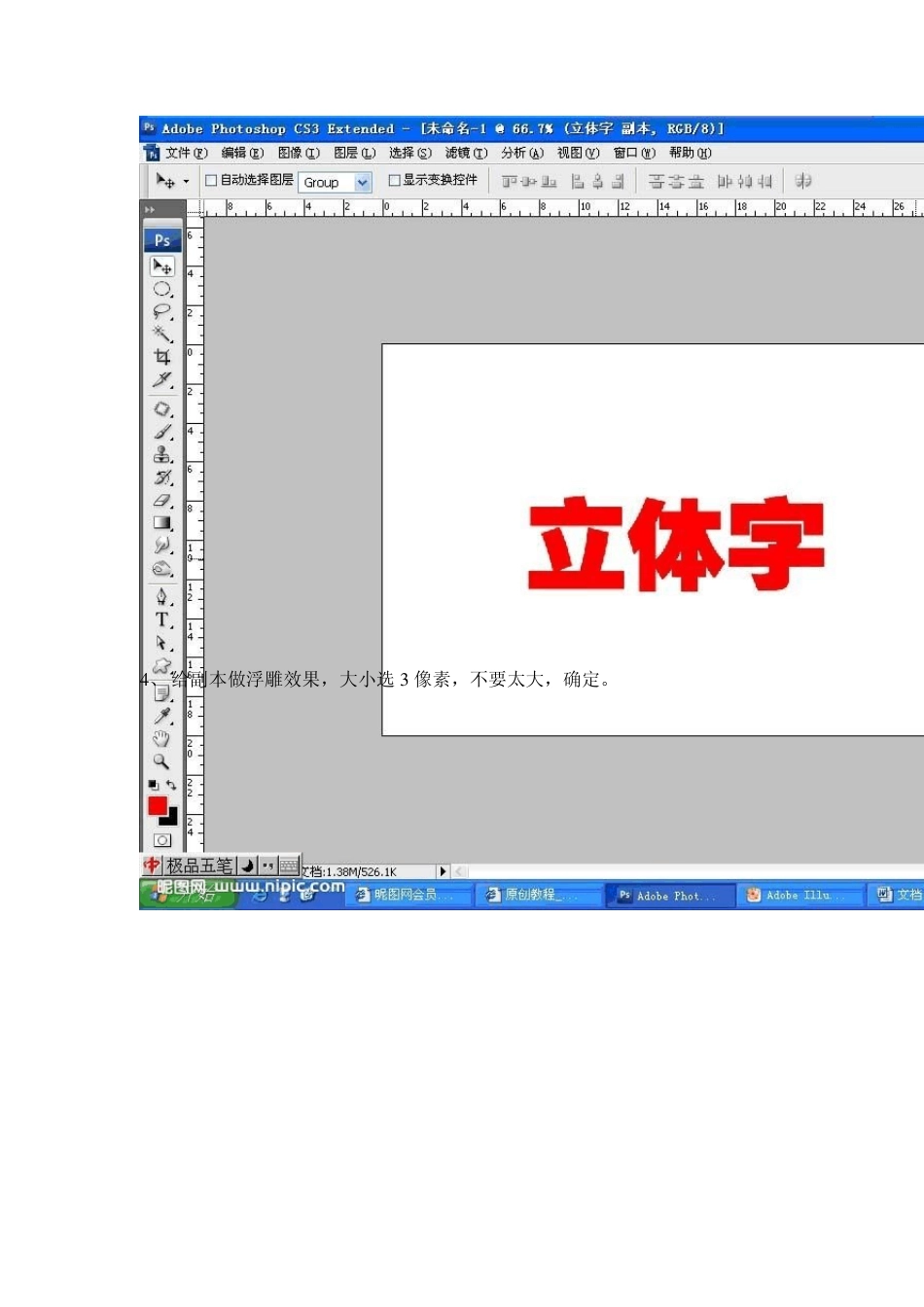Open the status bar info arrow menu
This screenshot has width=924, height=1307.
[443, 871]
